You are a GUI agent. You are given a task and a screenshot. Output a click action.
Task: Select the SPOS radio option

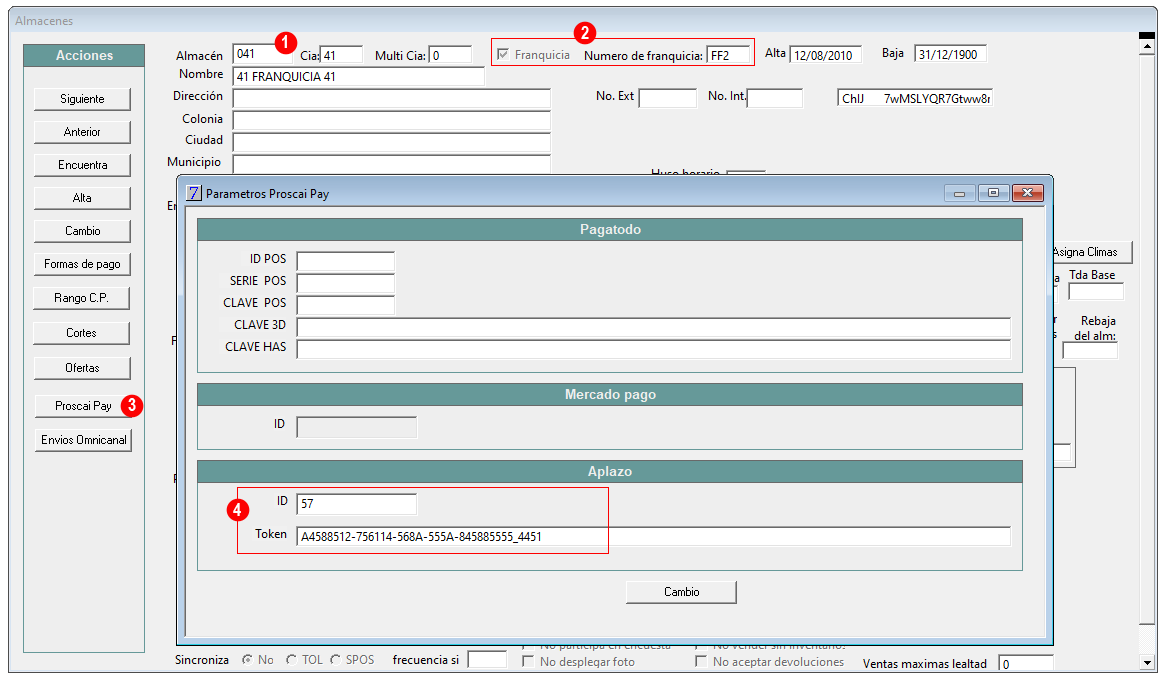tap(336, 659)
